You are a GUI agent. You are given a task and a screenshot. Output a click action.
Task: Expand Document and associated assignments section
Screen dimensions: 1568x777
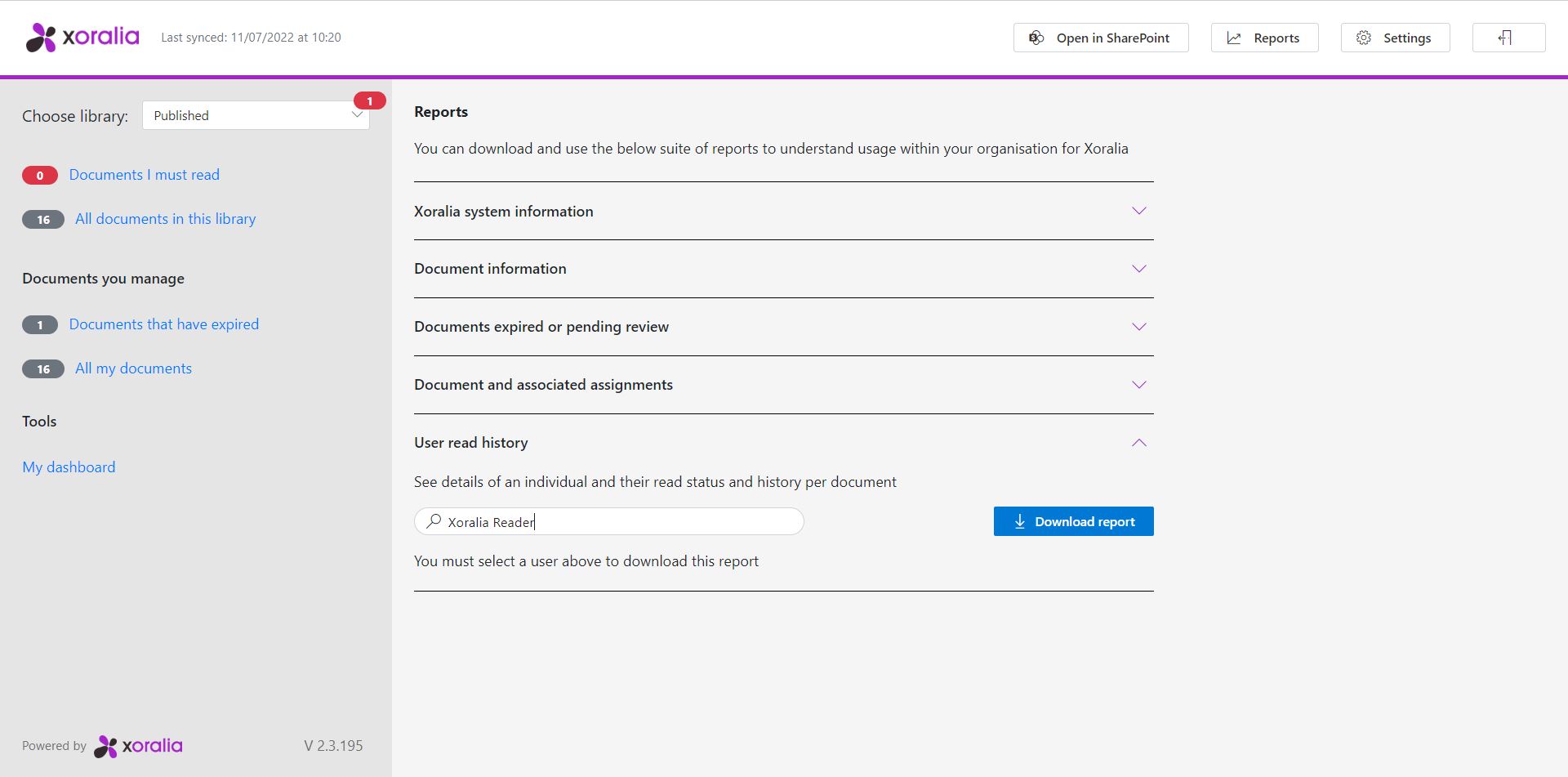pyautogui.click(x=1139, y=385)
